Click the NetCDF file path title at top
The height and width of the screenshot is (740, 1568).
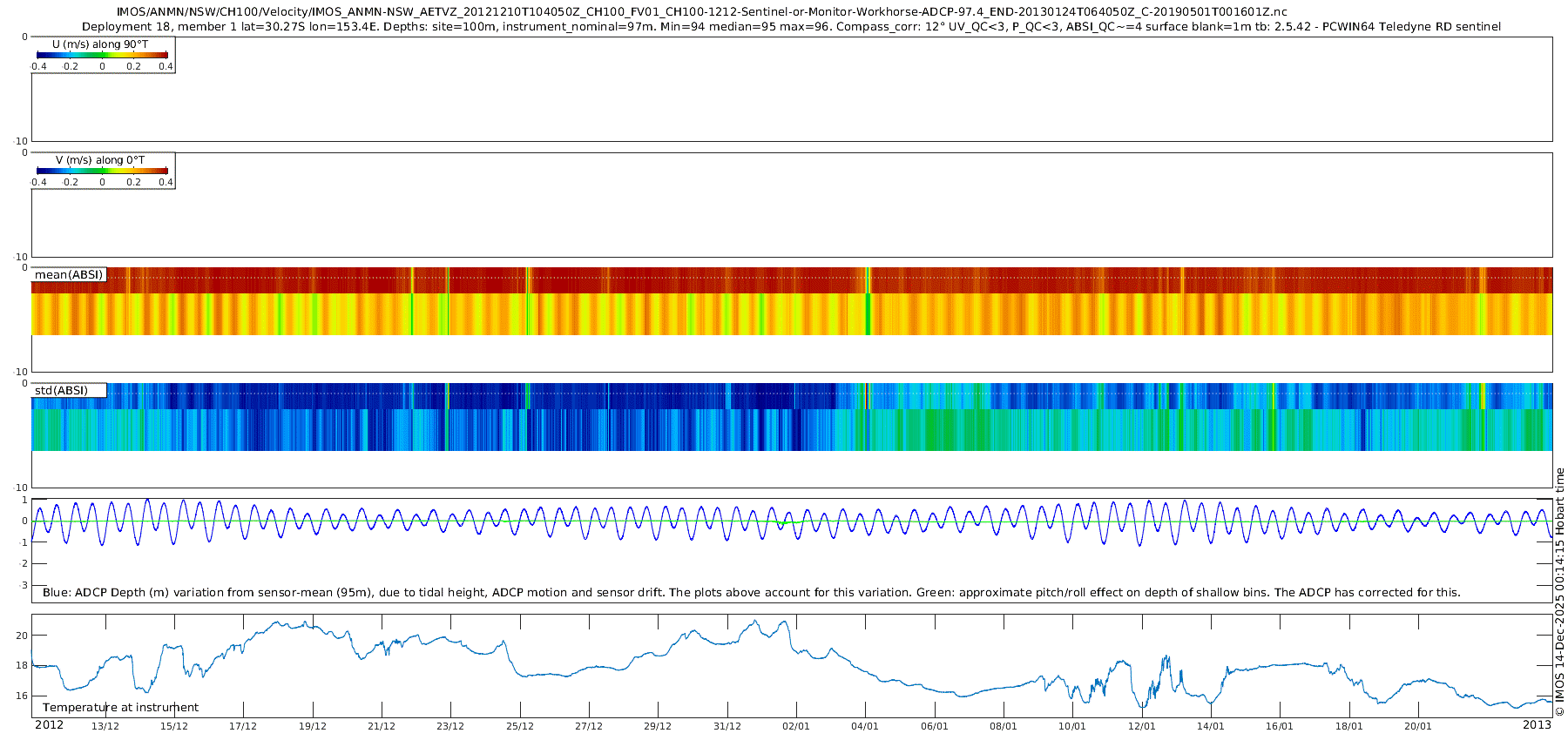(x=701, y=12)
